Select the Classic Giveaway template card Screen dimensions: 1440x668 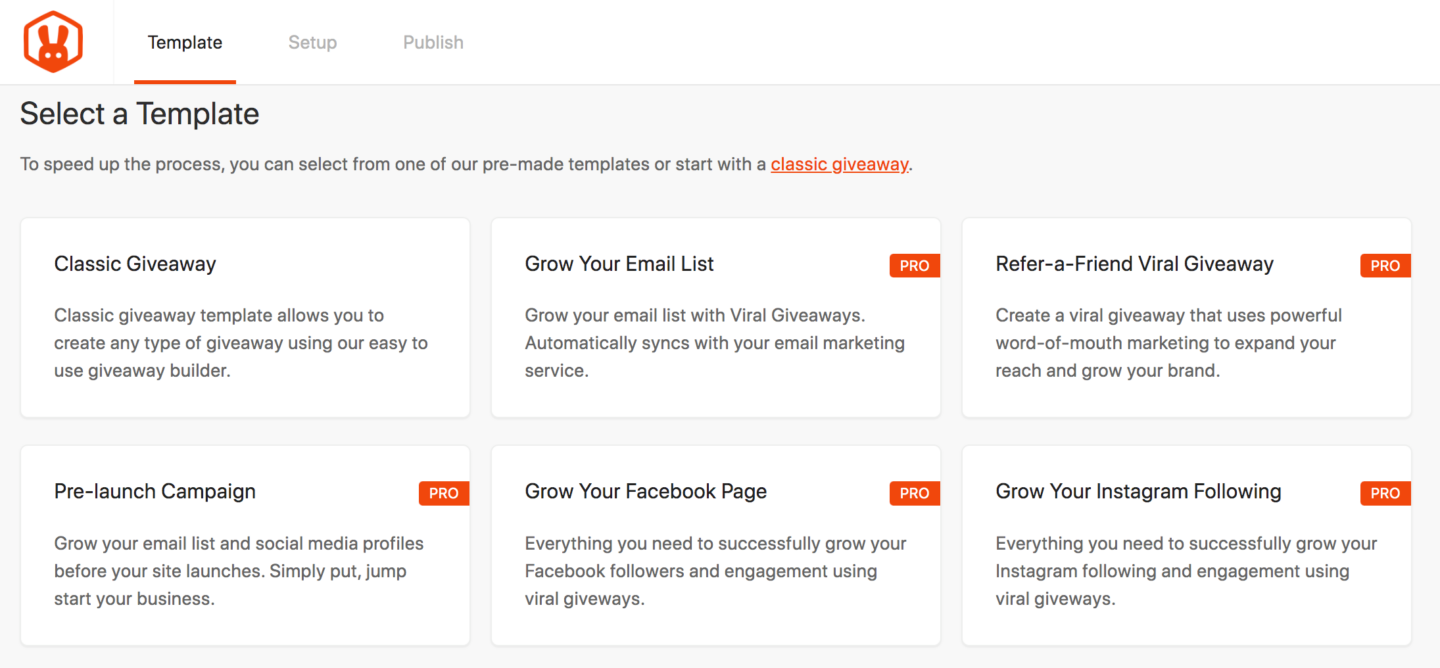tap(245, 317)
